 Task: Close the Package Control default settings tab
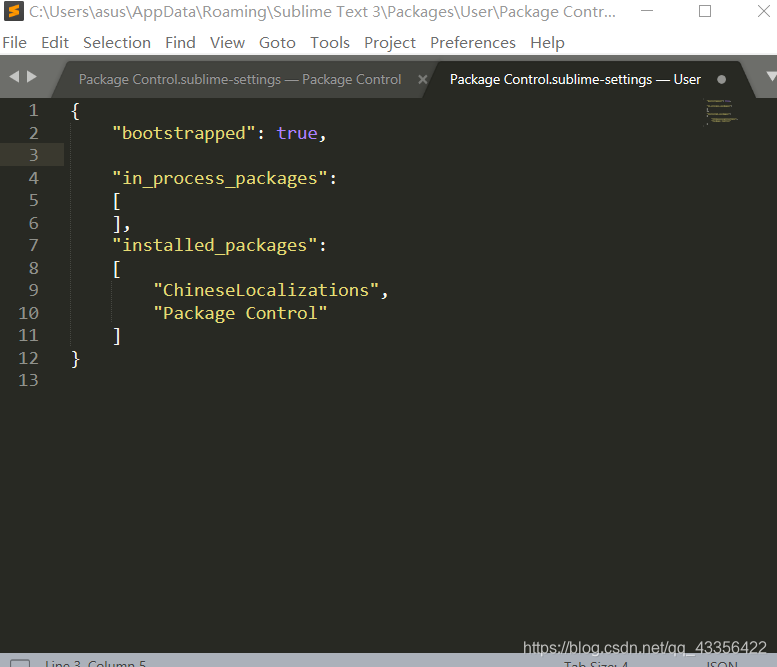423,79
